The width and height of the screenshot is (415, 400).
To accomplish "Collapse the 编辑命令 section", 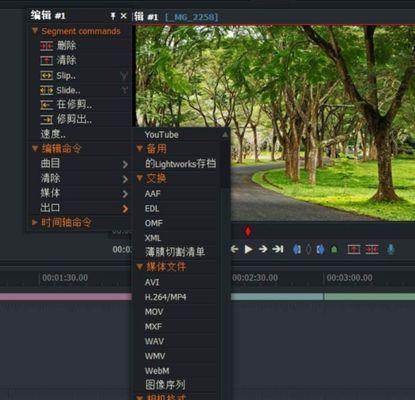I will click(35, 149).
